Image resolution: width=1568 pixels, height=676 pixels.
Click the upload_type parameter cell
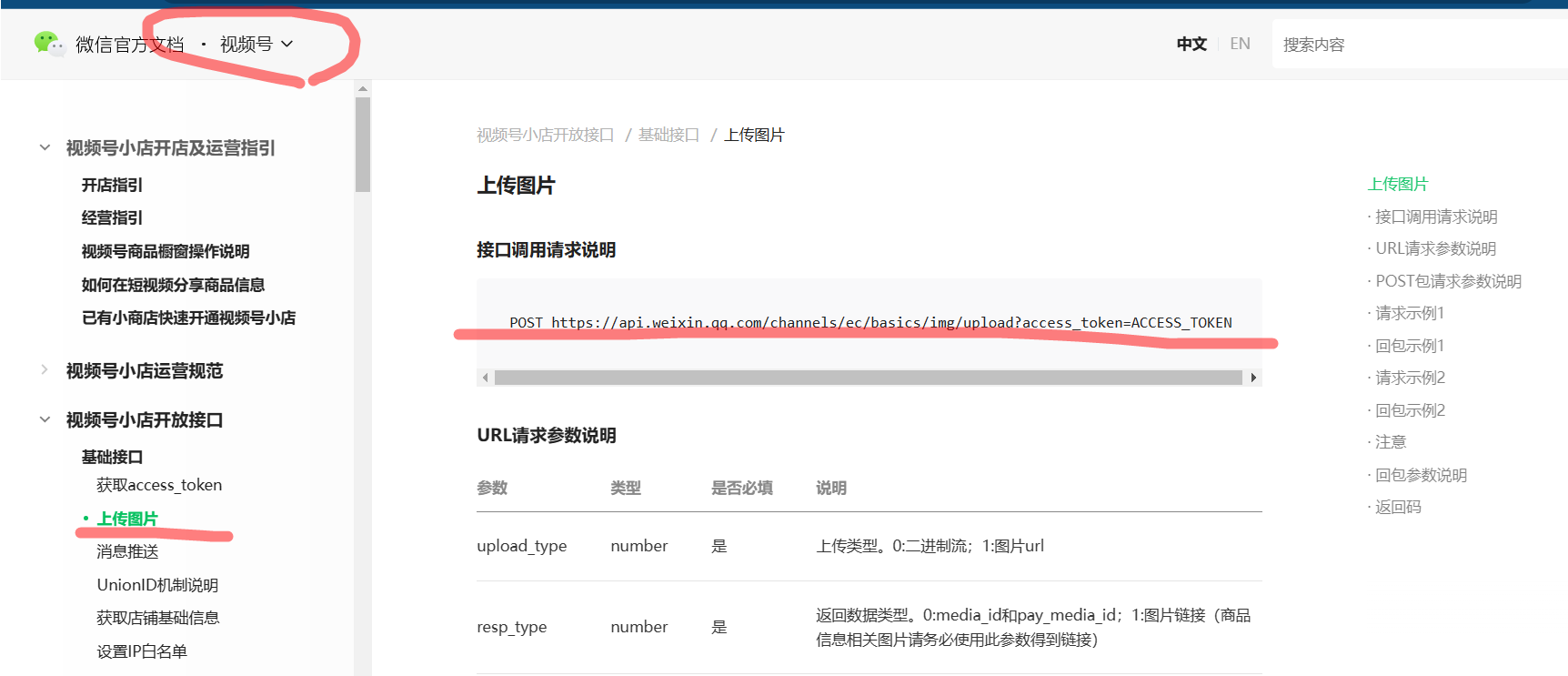pyautogui.click(x=522, y=546)
